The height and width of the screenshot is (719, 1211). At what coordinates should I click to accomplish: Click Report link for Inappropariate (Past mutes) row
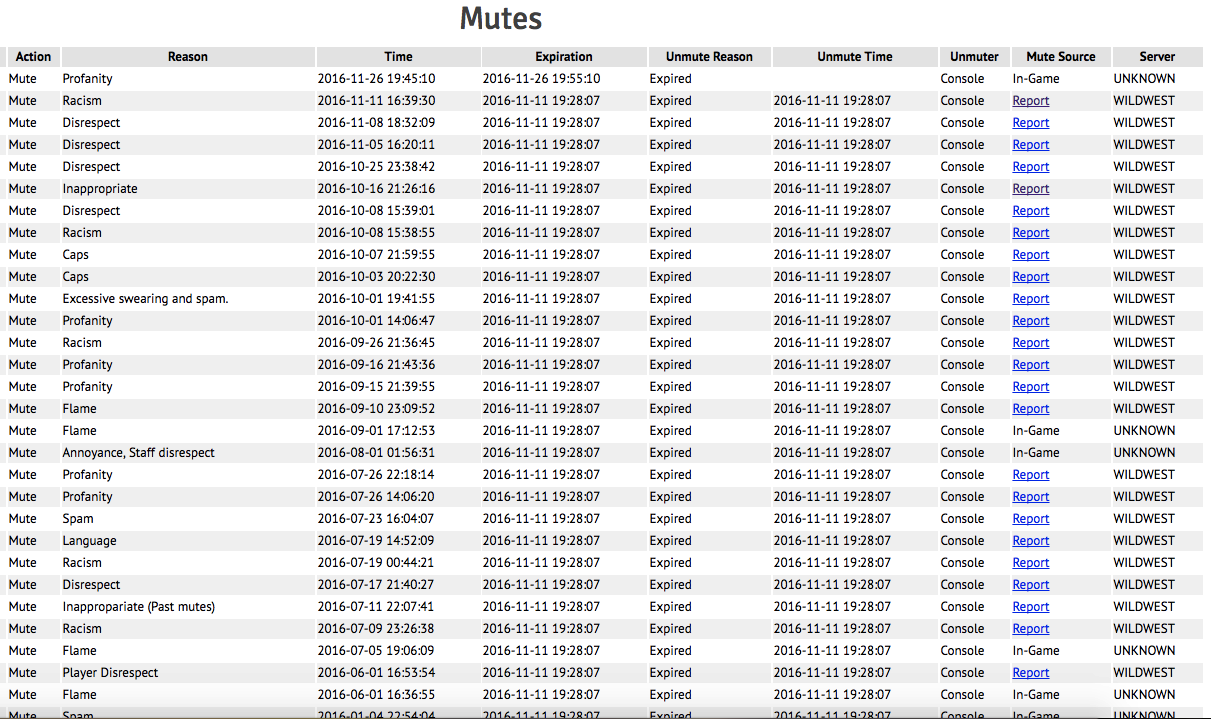tap(1030, 607)
